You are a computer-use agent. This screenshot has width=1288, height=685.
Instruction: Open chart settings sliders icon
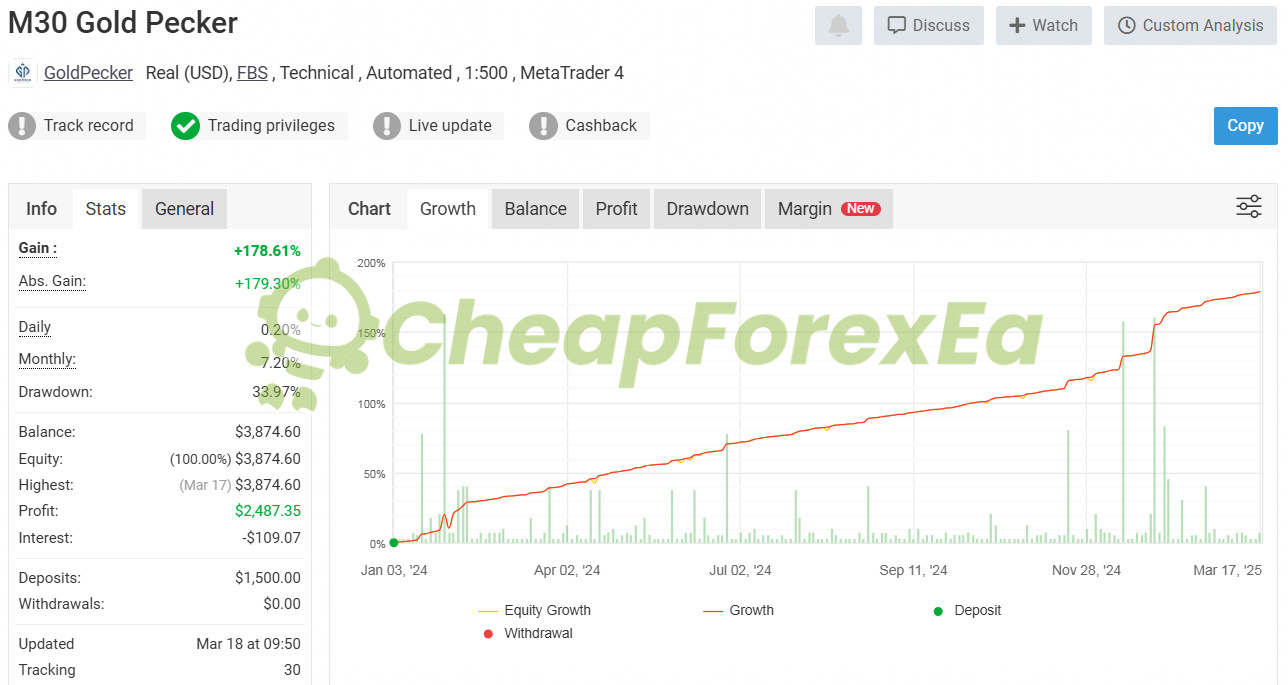1249,207
